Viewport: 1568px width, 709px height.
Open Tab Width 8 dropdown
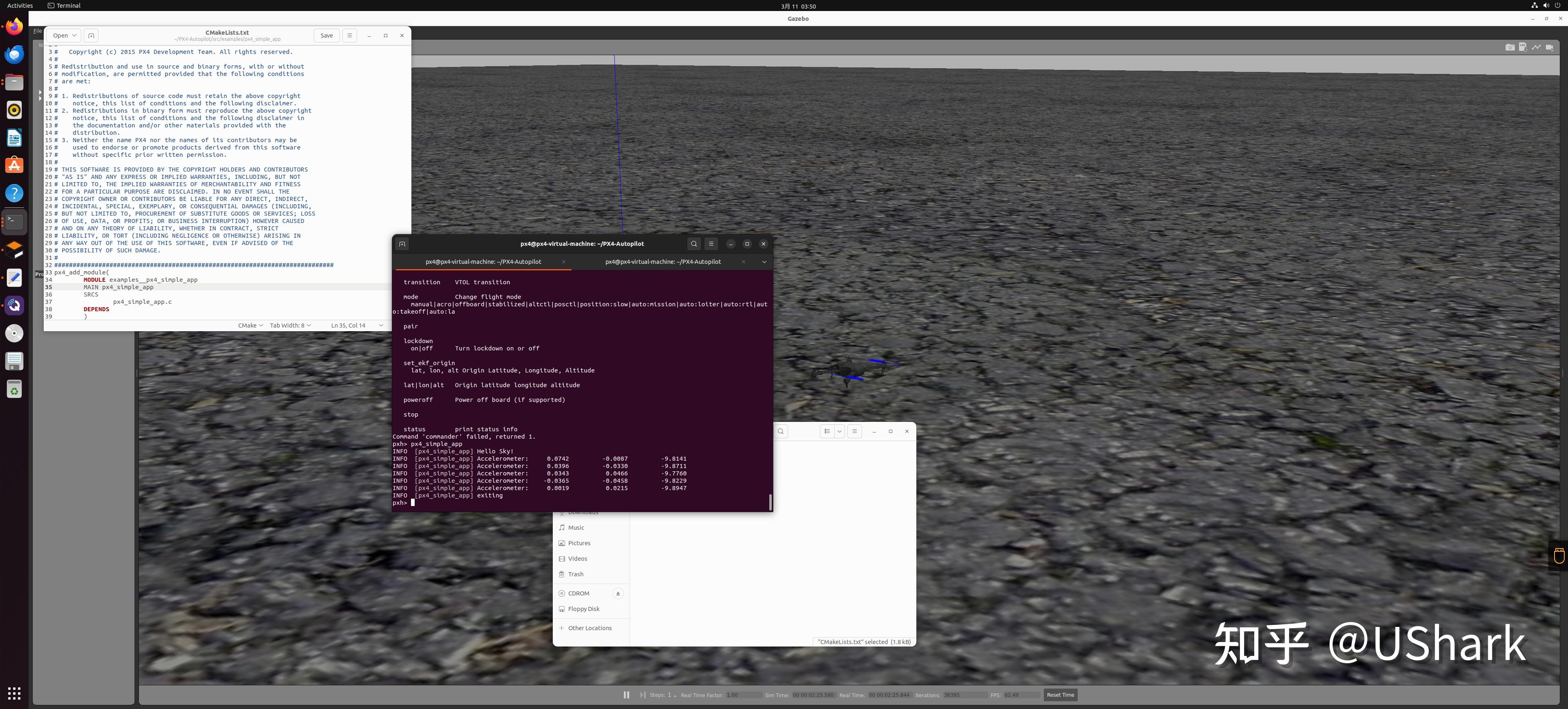[290, 325]
